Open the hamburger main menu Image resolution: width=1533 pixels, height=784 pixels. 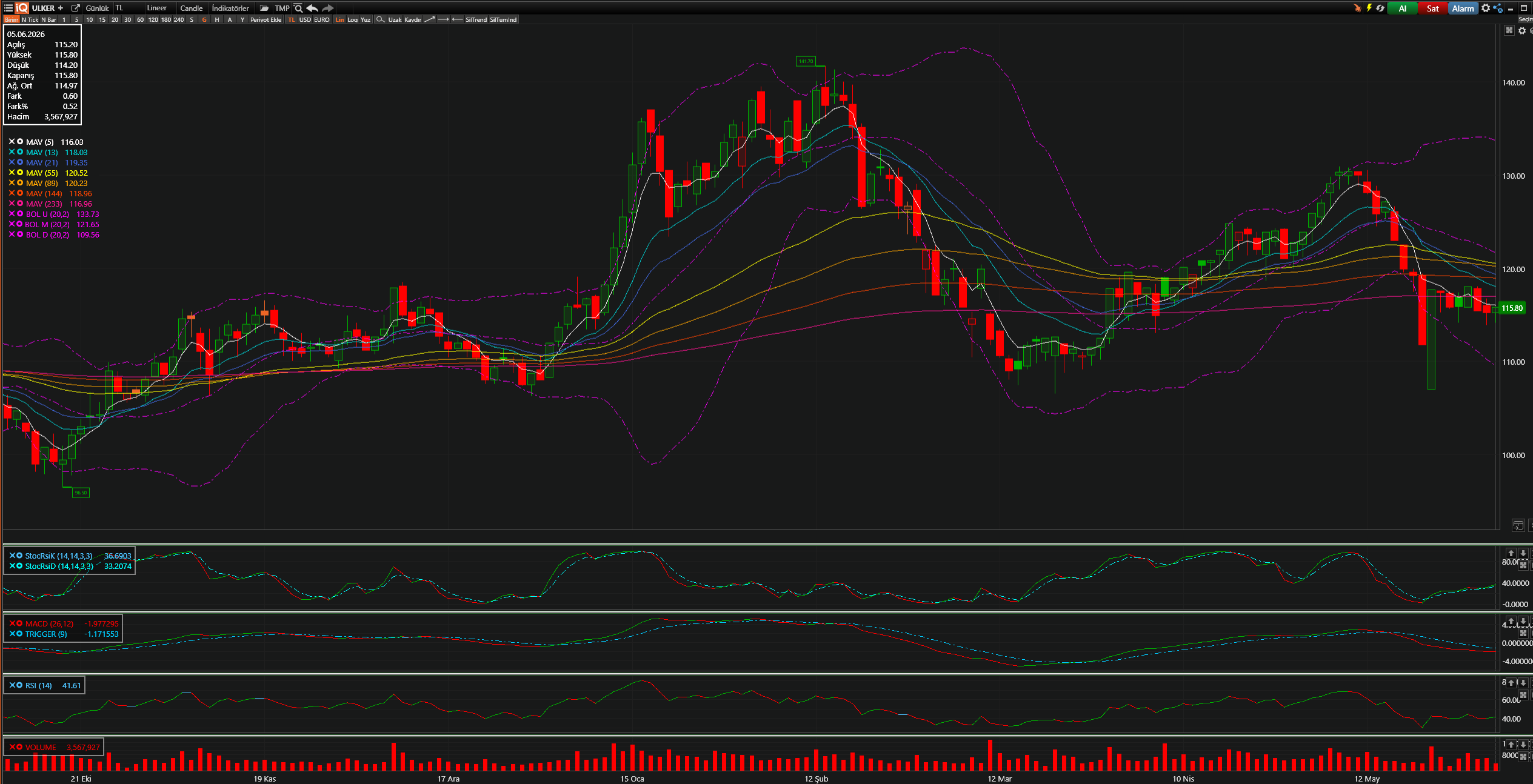pyautogui.click(x=8, y=8)
